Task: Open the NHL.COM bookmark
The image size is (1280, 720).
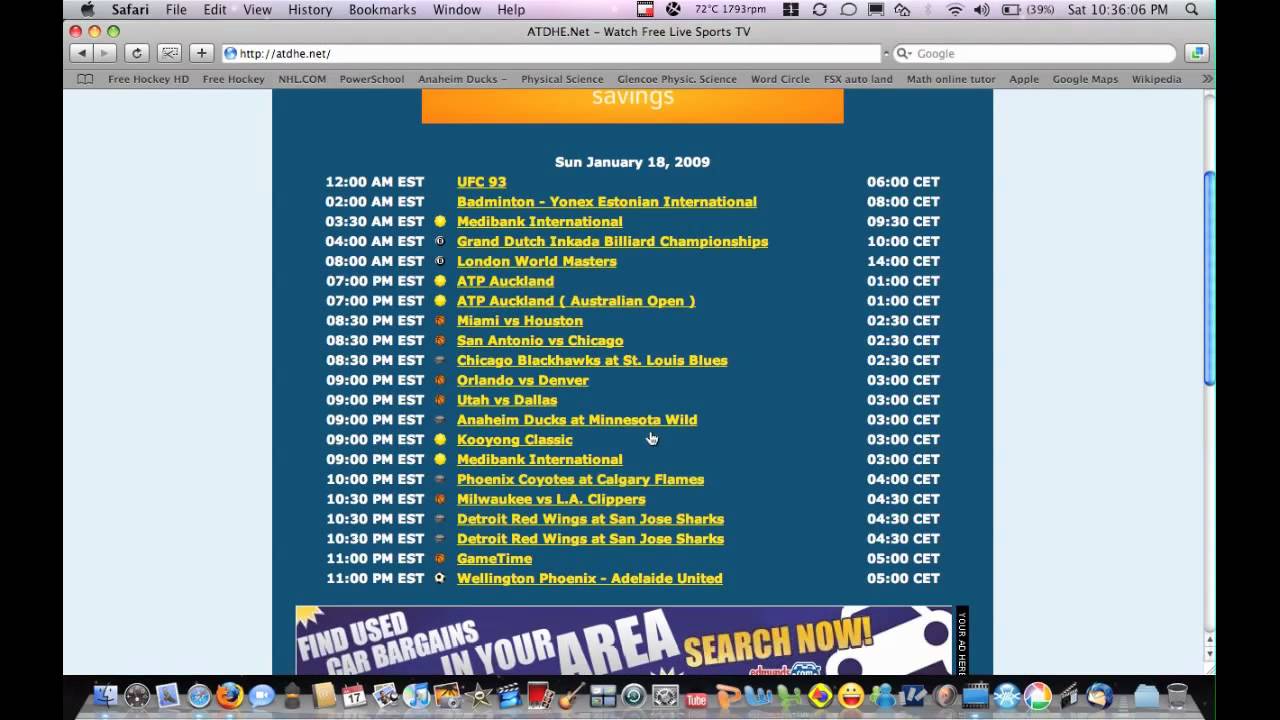Action: click(302, 79)
